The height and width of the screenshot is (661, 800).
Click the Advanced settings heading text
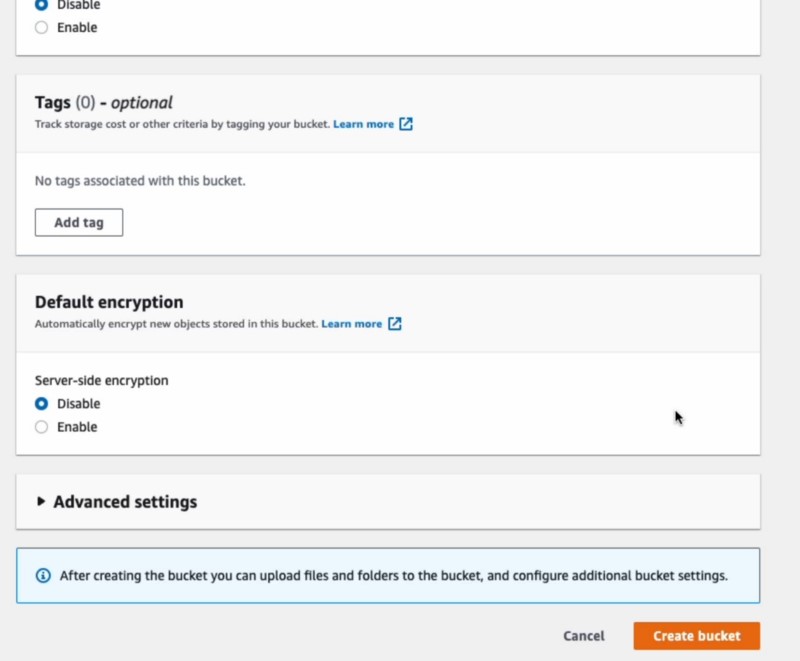click(125, 502)
